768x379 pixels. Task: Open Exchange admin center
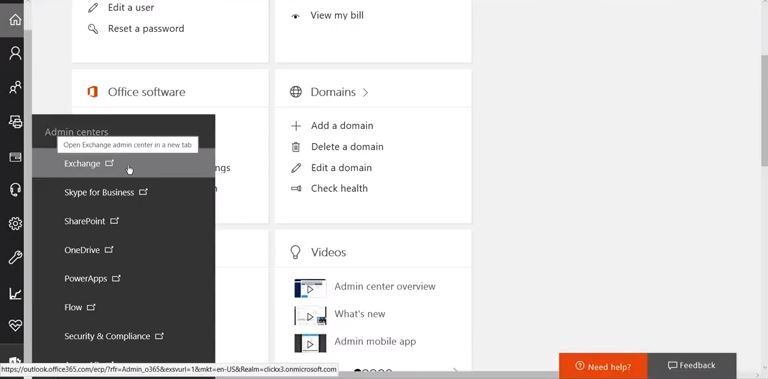pyautogui.click(x=123, y=163)
